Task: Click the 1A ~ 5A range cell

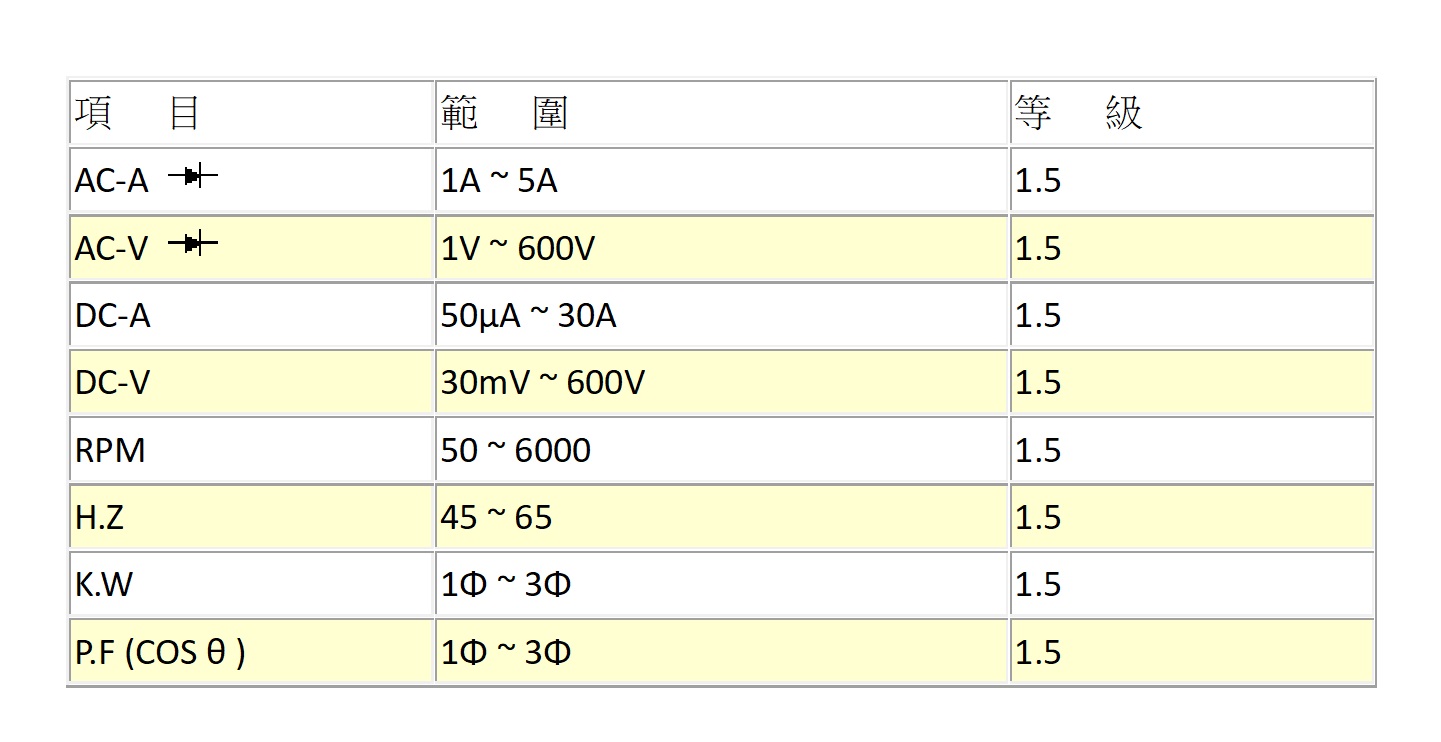Action: click(722, 181)
